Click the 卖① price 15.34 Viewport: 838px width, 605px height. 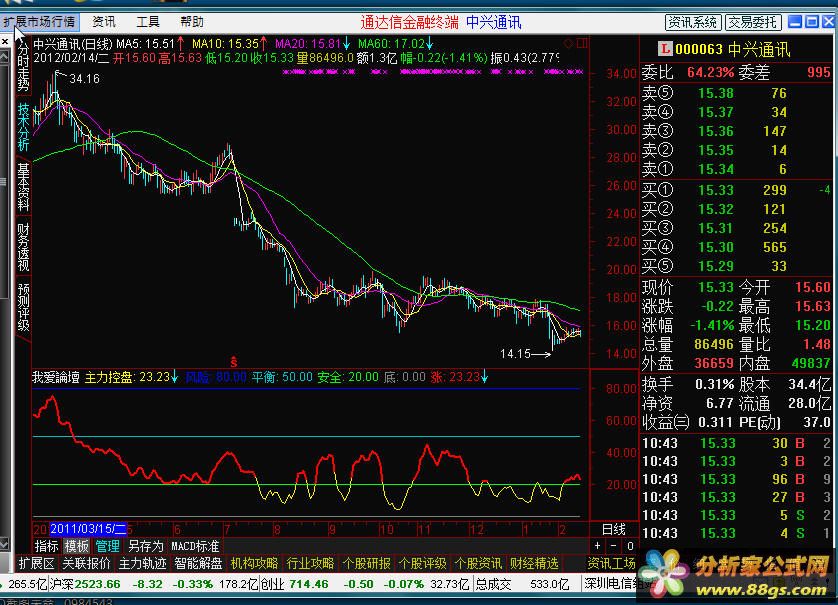[716, 169]
